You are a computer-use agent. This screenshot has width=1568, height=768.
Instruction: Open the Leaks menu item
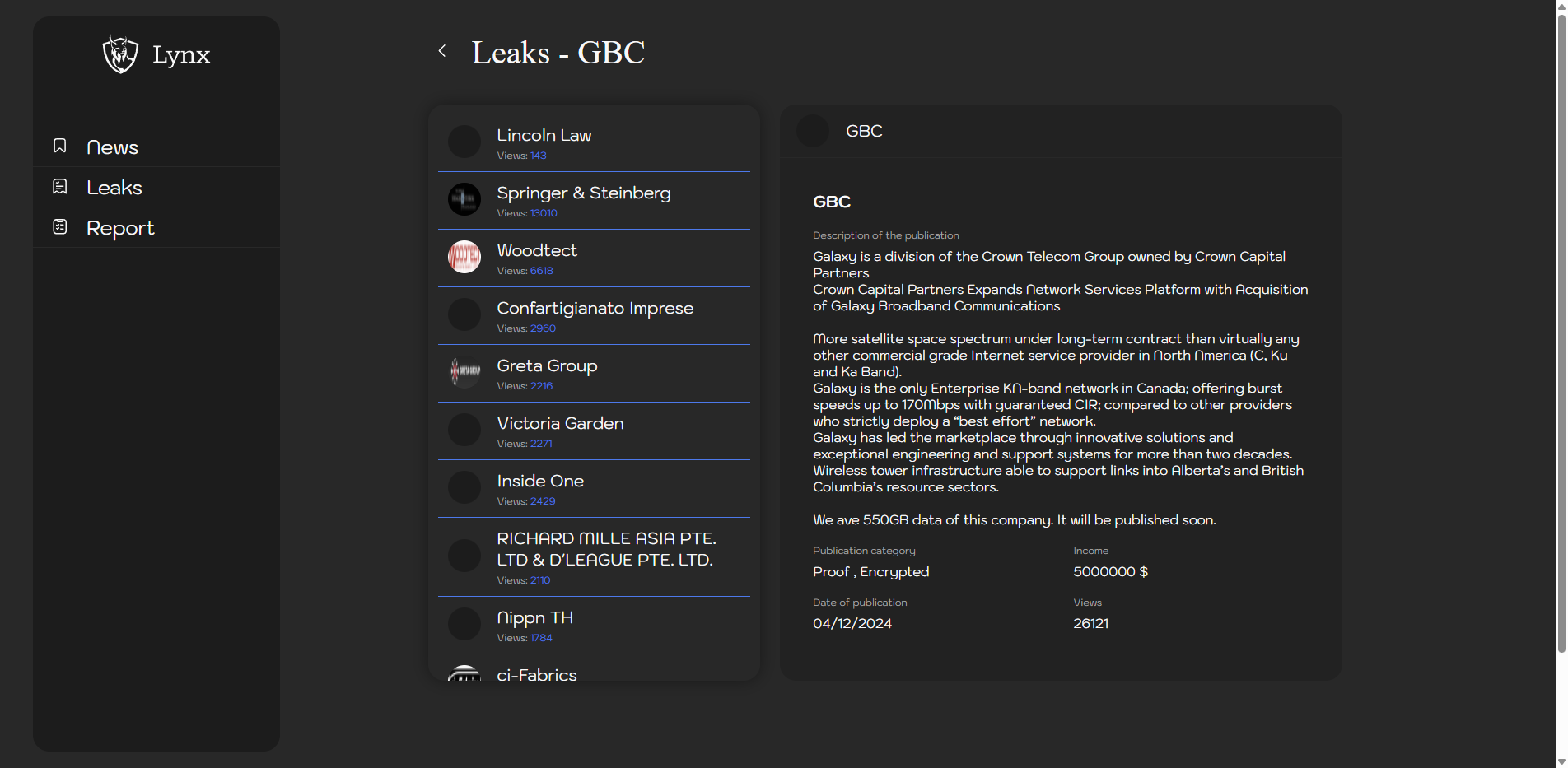point(114,188)
